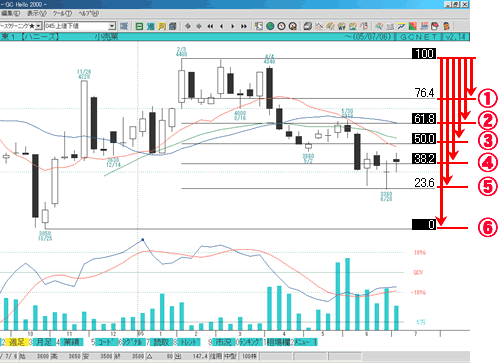Click the compass clock icon
The height and width of the screenshot is (363, 500).
281,26
